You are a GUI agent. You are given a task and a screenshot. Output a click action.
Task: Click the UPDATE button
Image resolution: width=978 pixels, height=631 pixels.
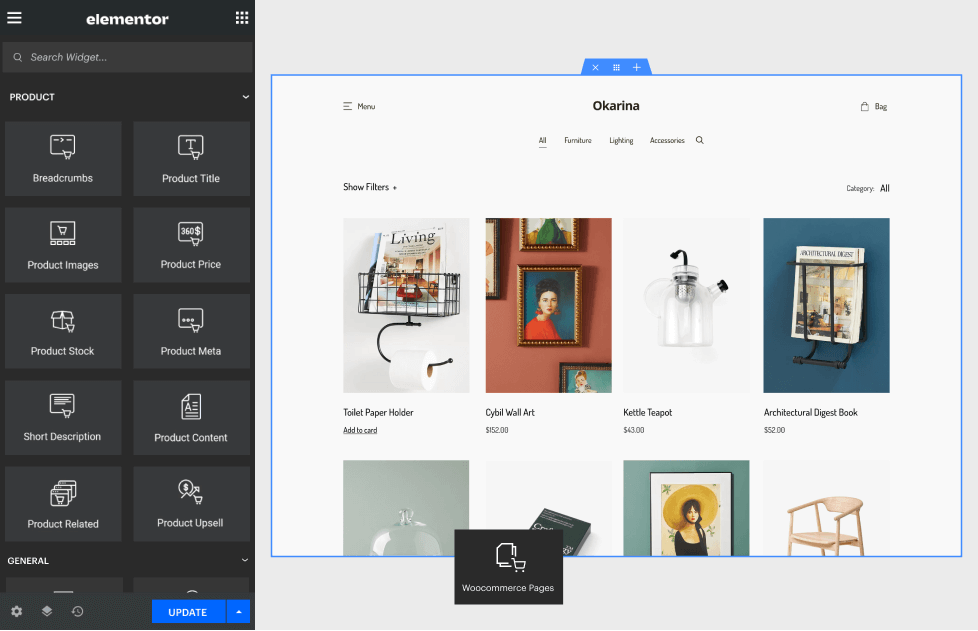coord(188,612)
